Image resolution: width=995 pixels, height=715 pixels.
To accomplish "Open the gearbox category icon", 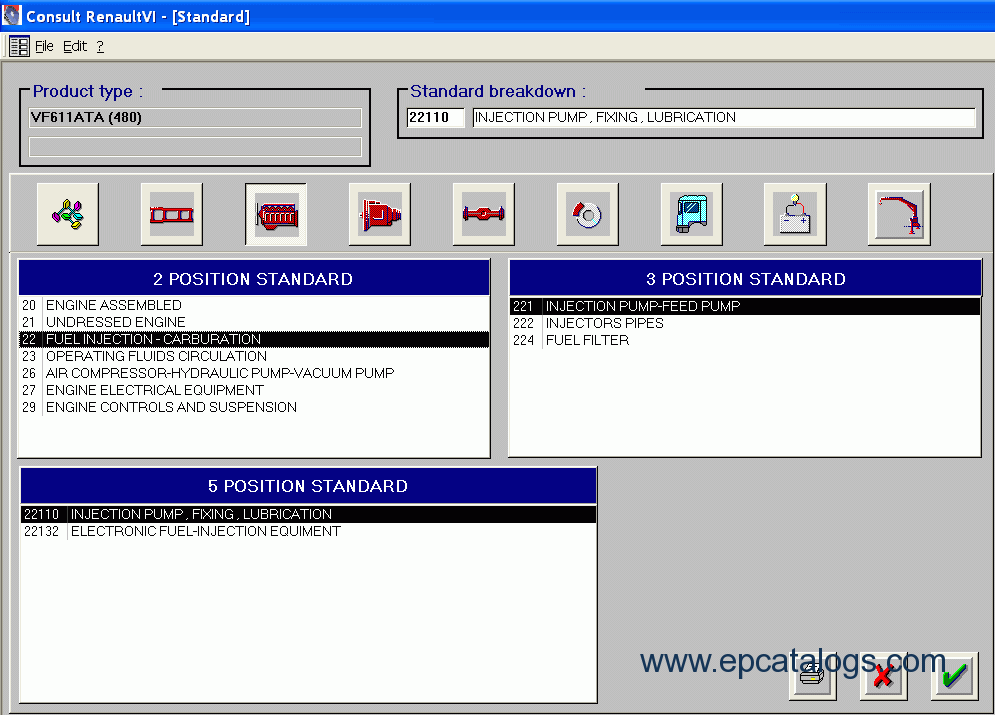I will pos(380,214).
